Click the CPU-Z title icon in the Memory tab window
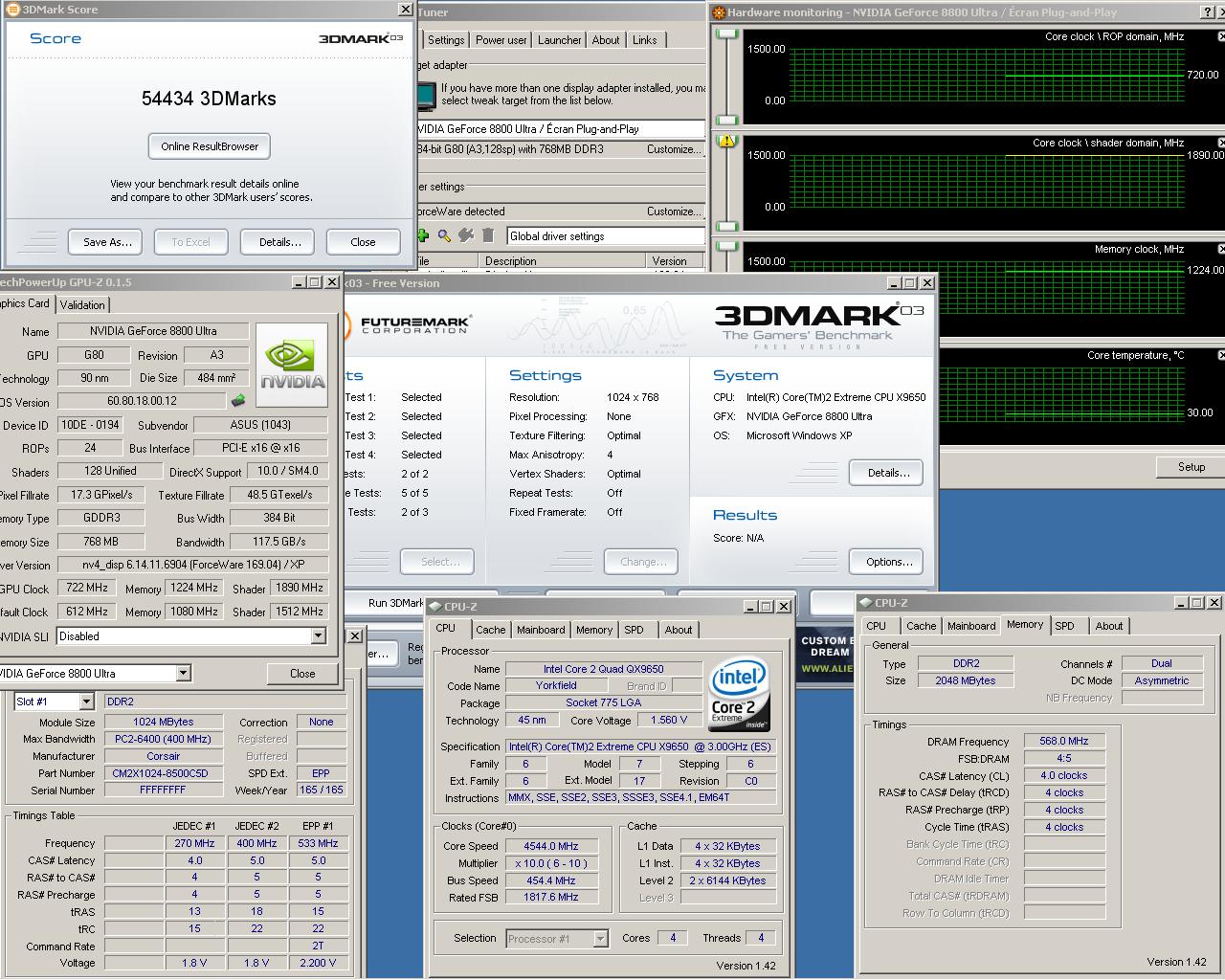1225x980 pixels. [x=865, y=602]
